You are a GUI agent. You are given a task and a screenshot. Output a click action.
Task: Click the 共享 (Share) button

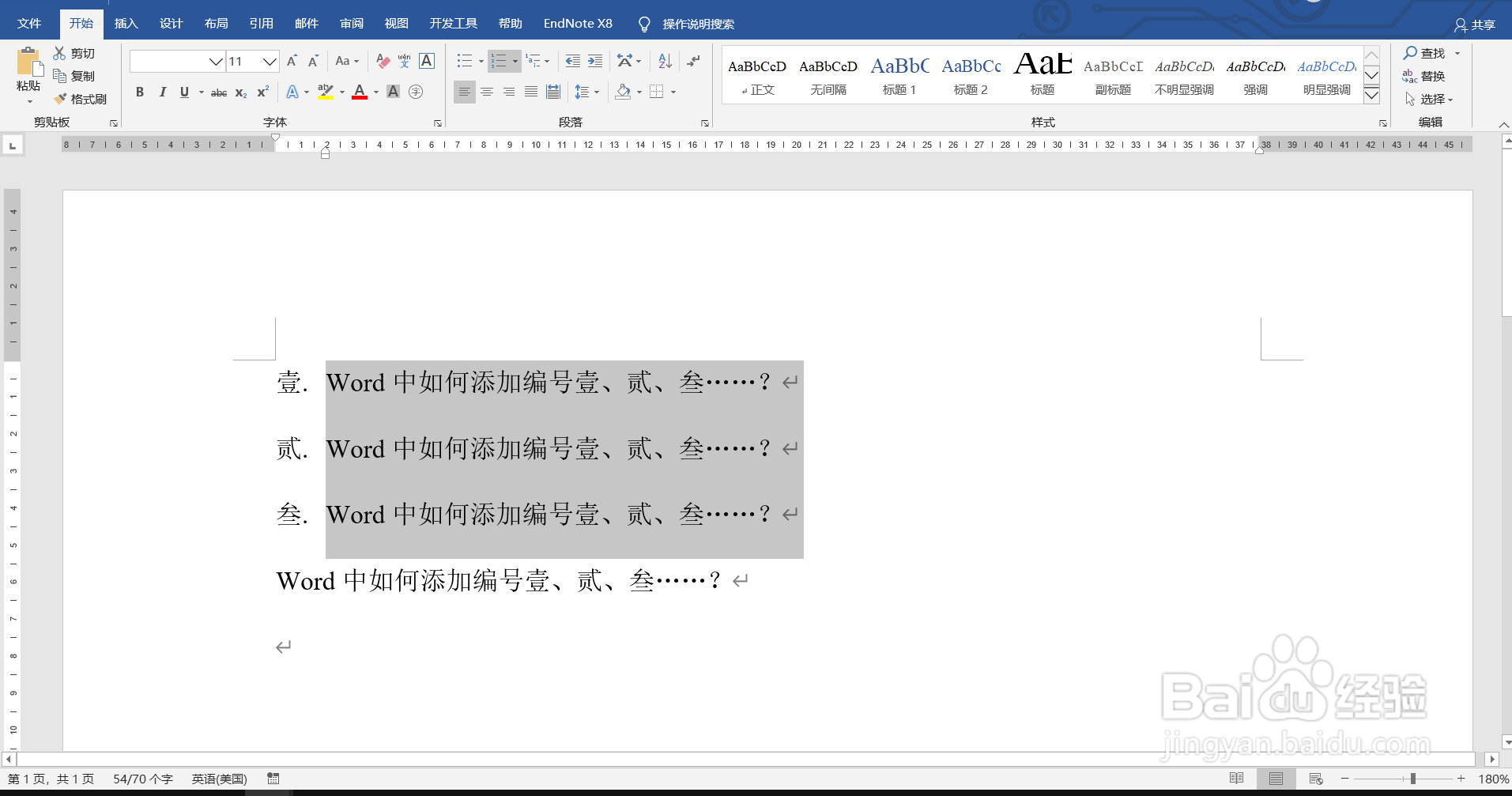(1475, 25)
